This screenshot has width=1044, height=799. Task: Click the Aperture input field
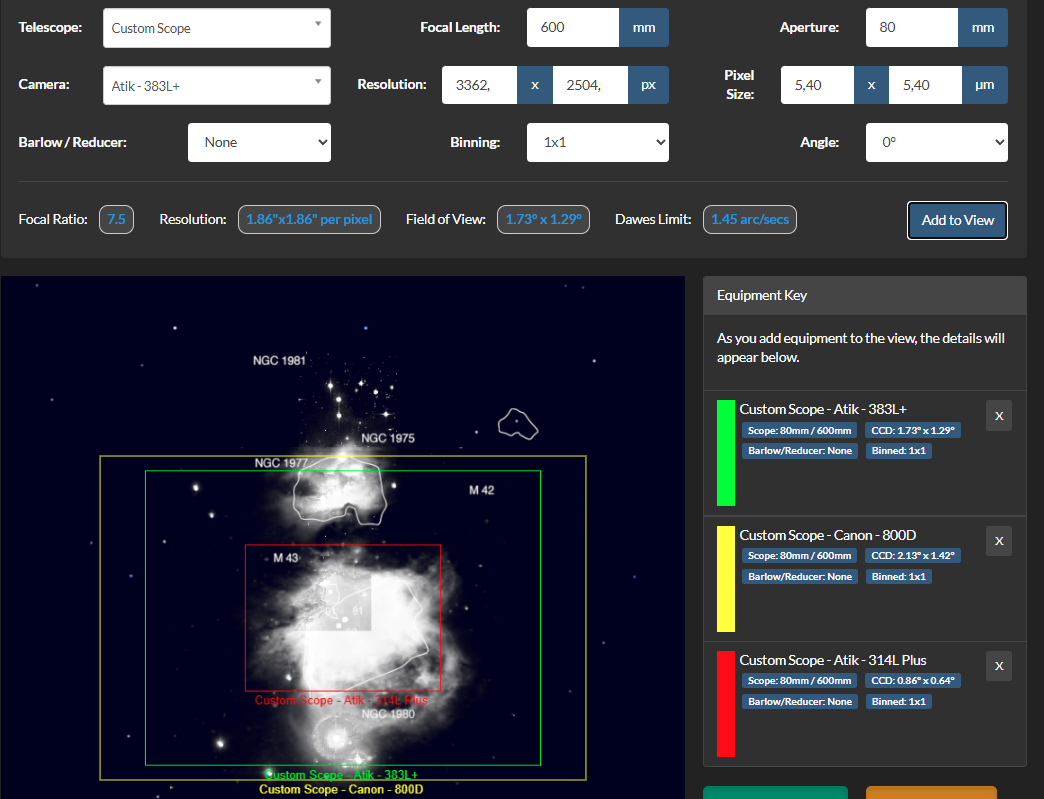coord(912,27)
